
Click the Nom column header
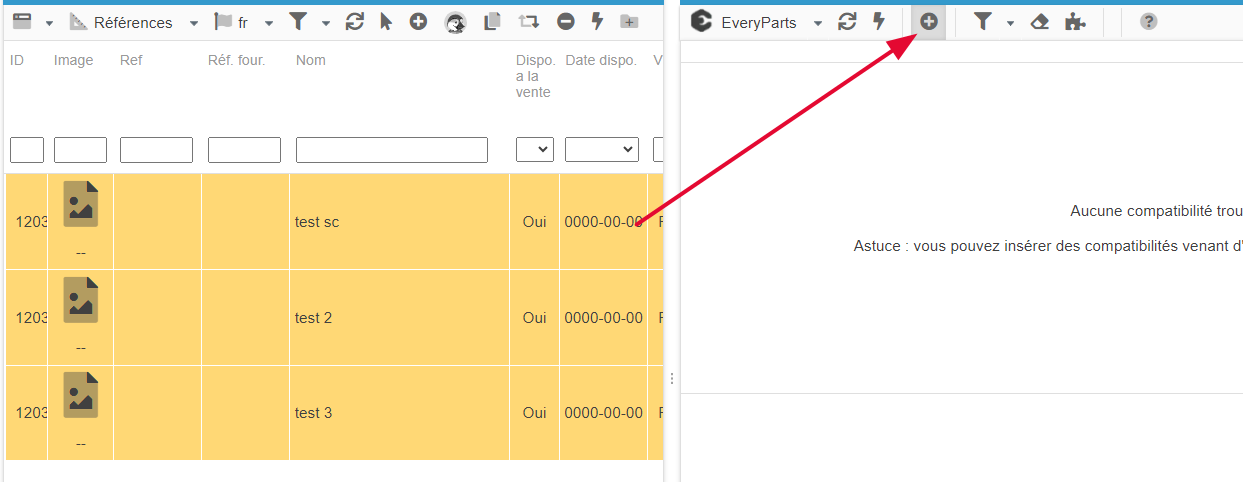[310, 60]
